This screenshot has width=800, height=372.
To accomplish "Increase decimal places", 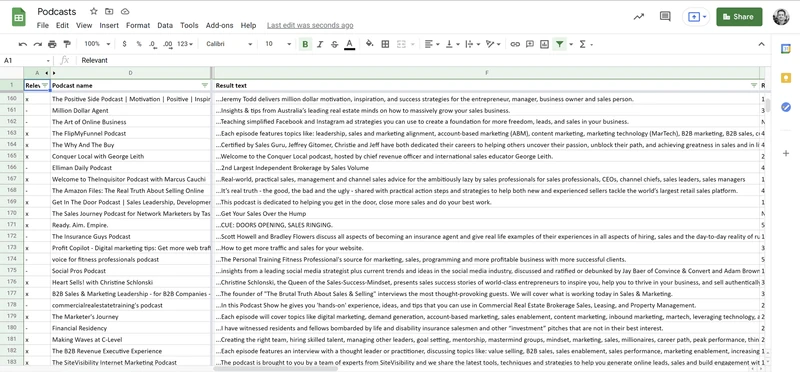I will point(168,44).
